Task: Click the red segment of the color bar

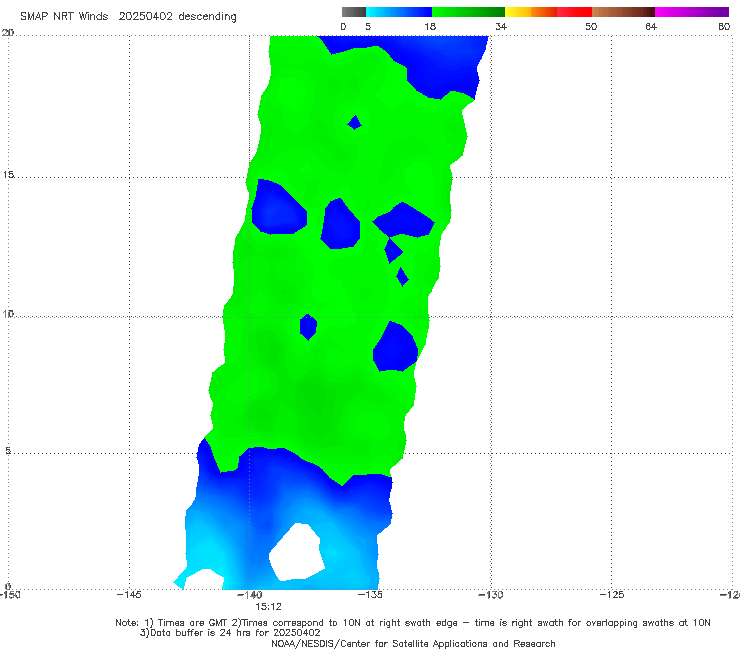Action: click(x=574, y=12)
